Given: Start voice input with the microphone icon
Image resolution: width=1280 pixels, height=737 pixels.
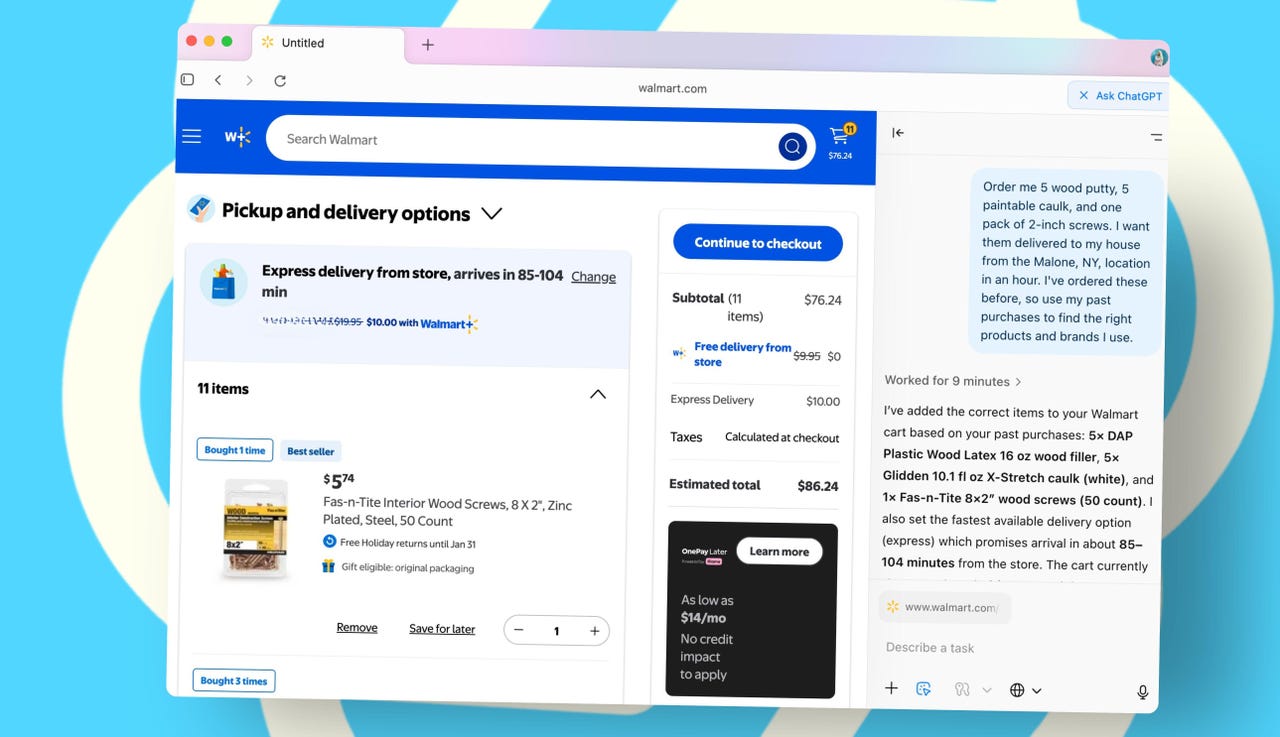Looking at the screenshot, I should [x=1142, y=692].
